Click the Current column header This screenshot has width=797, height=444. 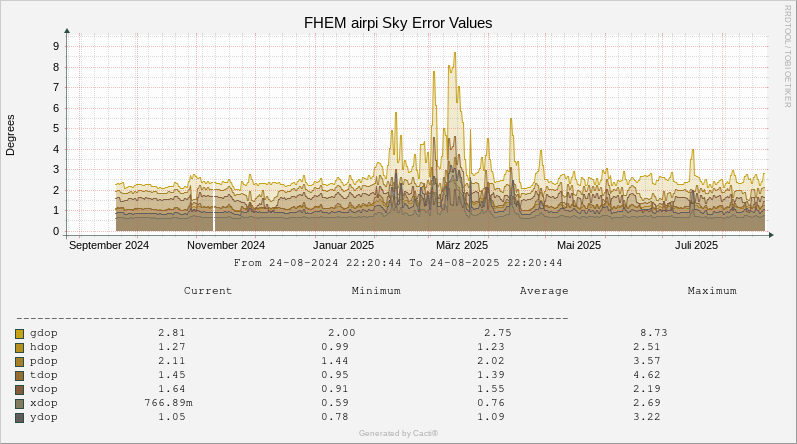click(208, 291)
